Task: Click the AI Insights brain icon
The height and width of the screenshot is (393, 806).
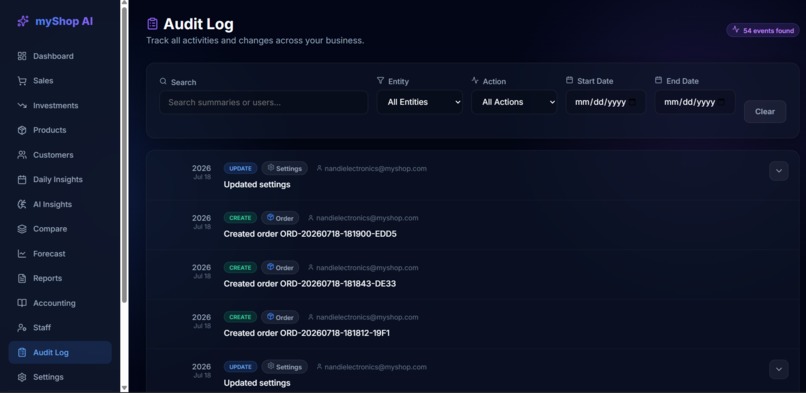Action: coord(22,204)
